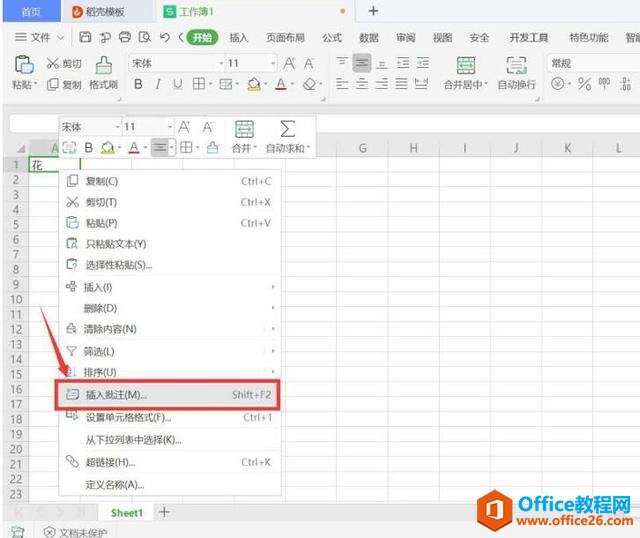
Task: Click the Paste clipboard icon in ribbon
Action: (24, 64)
